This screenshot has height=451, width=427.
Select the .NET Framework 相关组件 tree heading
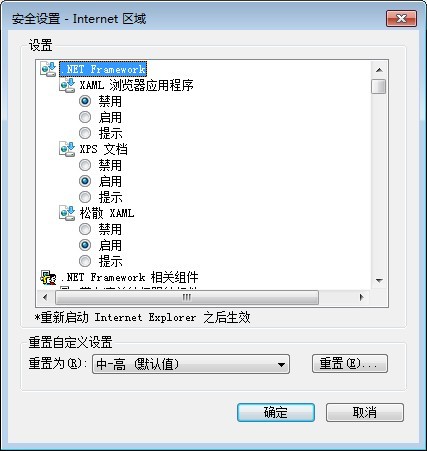129,277
